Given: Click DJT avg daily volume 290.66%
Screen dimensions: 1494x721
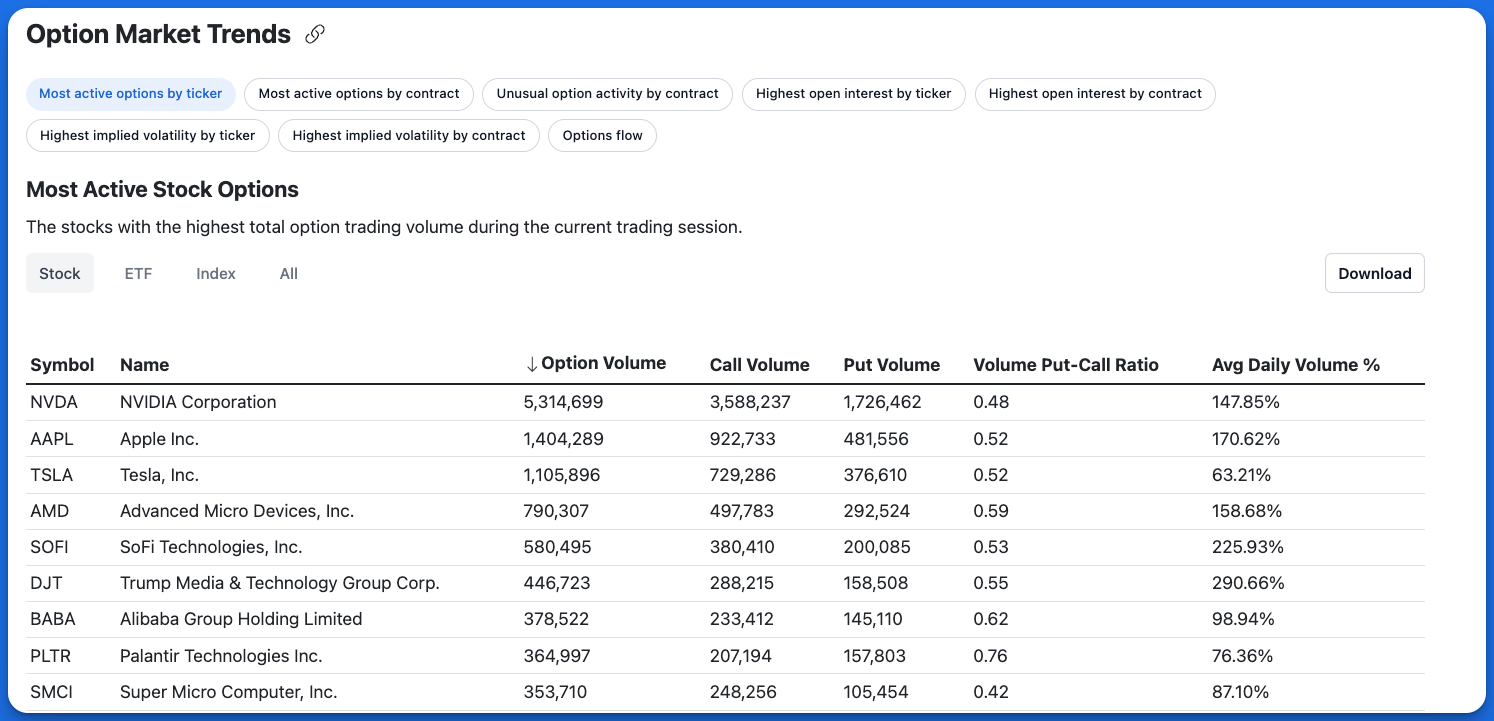Looking at the screenshot, I should pos(1248,583).
